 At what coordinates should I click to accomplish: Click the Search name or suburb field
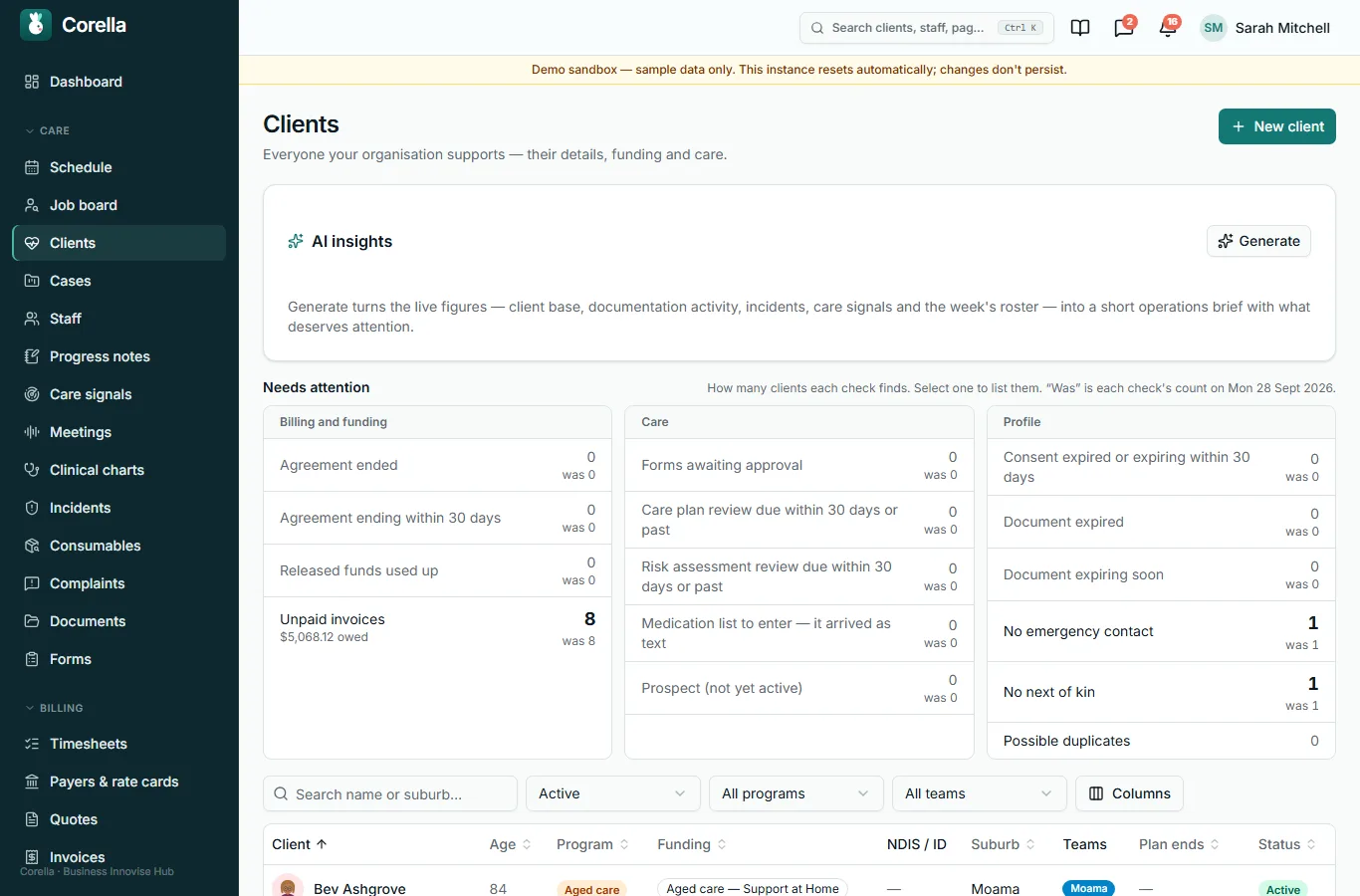click(x=390, y=793)
